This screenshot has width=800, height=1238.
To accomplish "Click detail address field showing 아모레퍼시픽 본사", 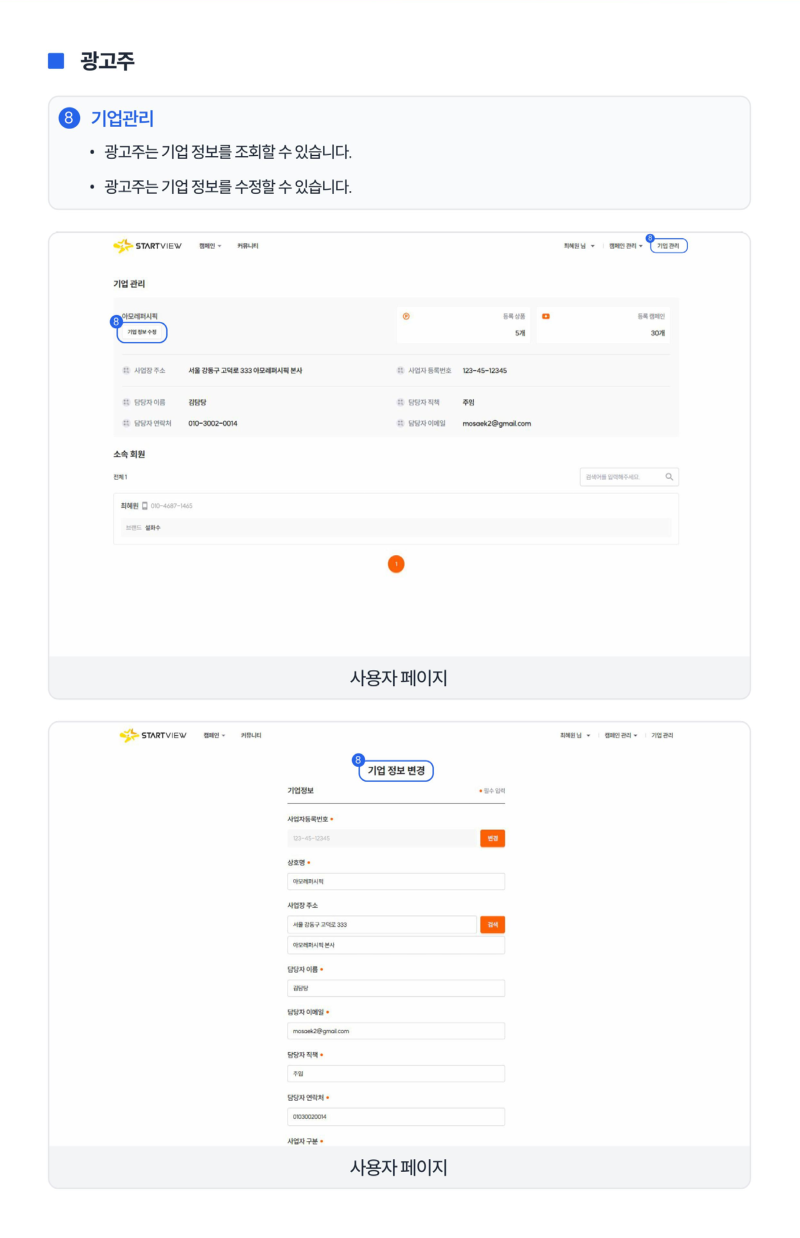I will coord(396,945).
